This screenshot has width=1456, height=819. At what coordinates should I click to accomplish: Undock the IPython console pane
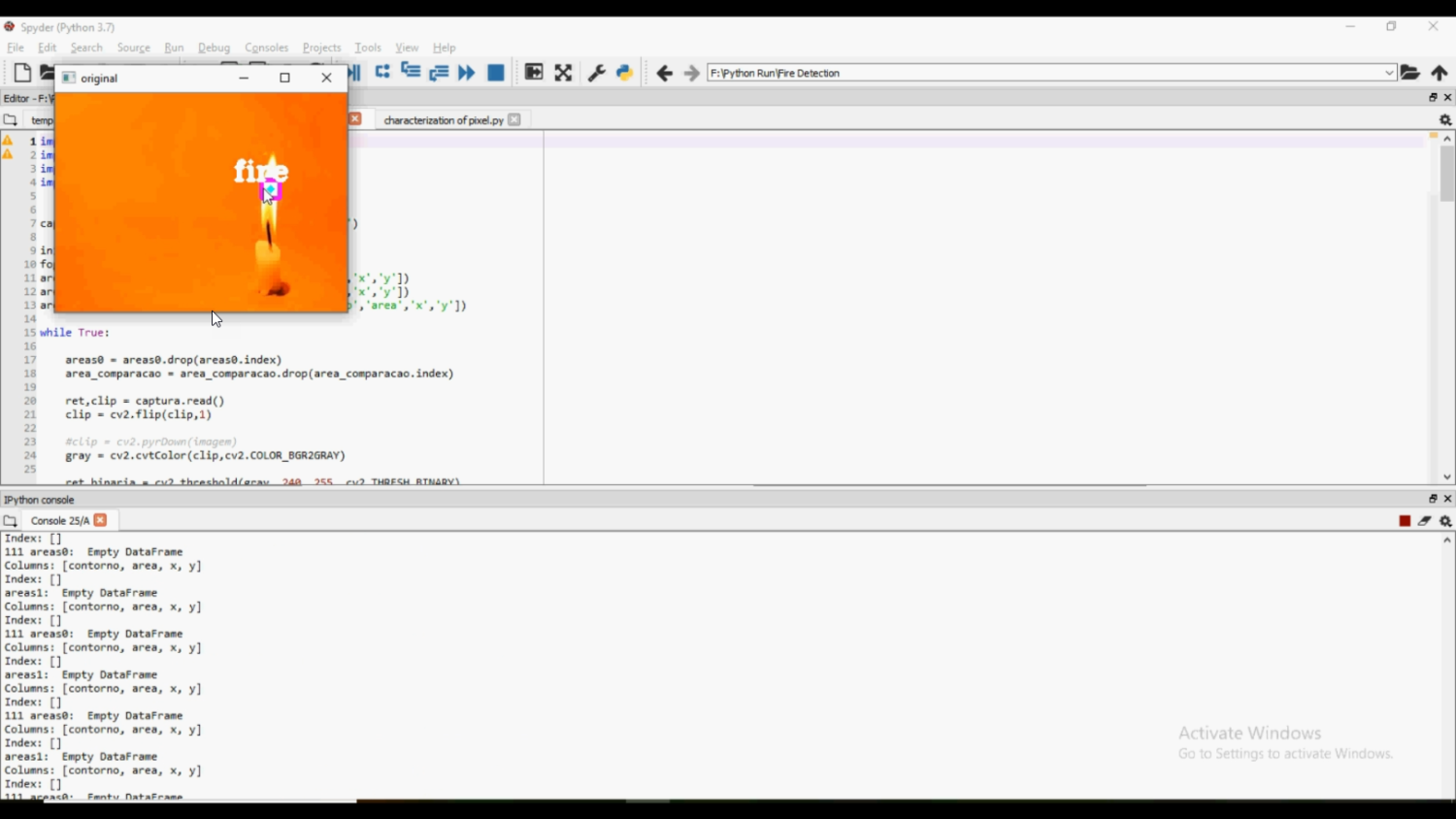(1433, 499)
